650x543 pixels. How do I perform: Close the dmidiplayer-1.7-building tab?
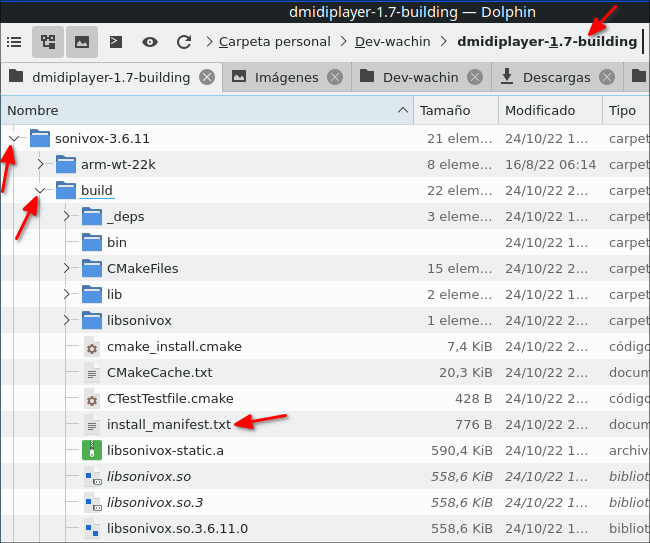point(207,77)
